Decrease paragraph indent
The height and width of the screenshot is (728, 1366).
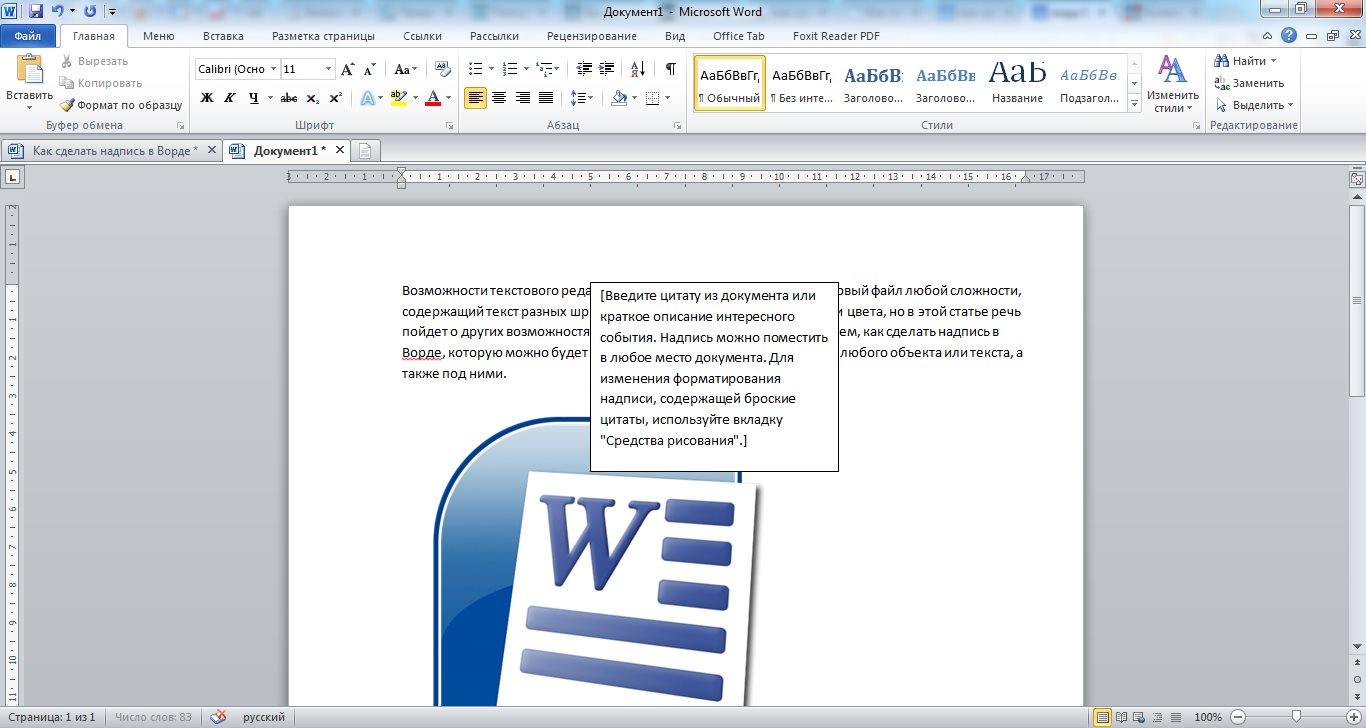584,69
